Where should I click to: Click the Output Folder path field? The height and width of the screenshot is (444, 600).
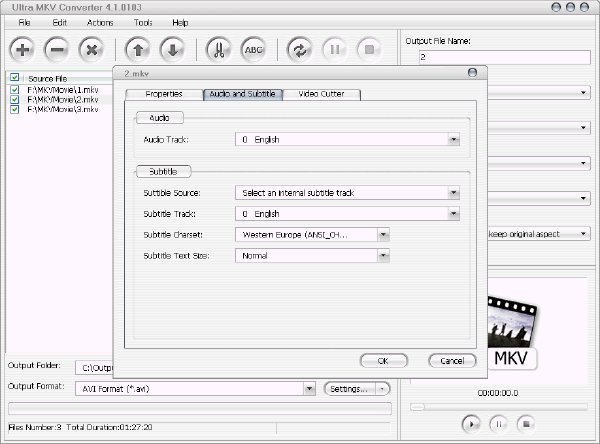[x=94, y=368]
